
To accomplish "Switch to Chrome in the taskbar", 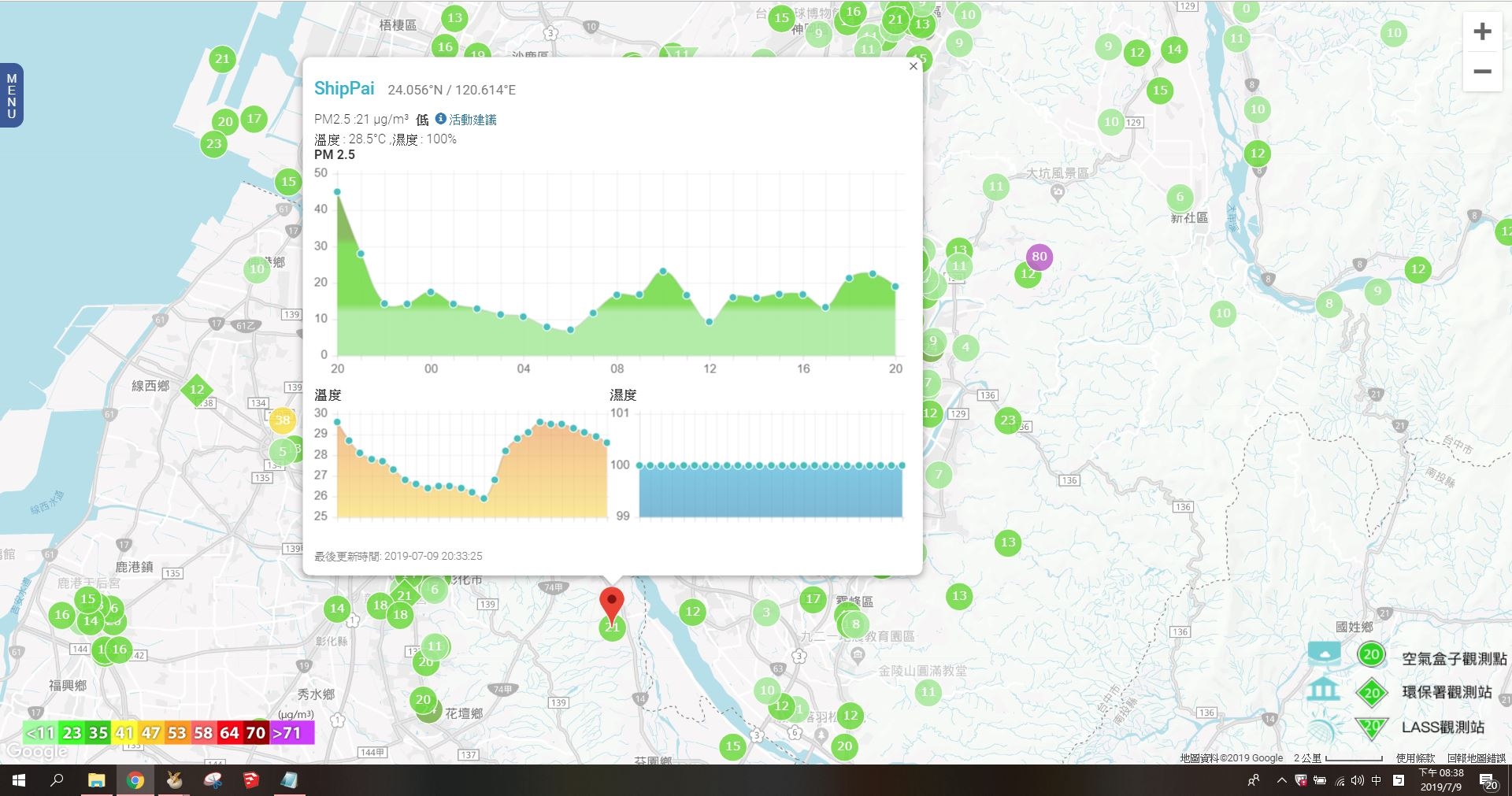I will click(135, 780).
